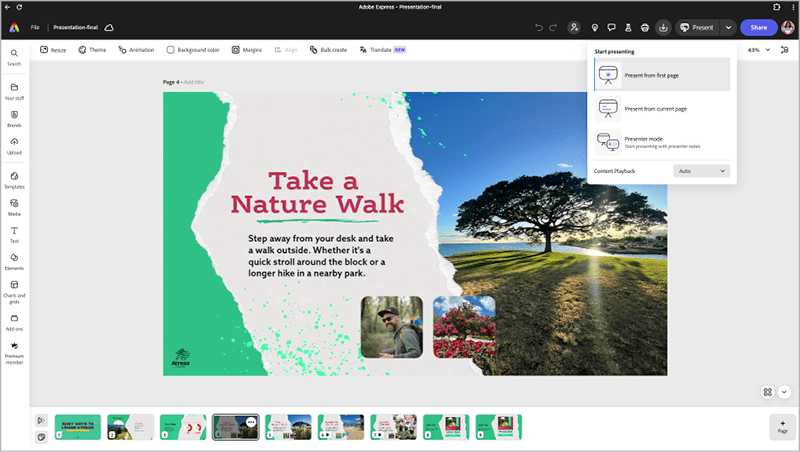Screen dimensions: 800x452
Task: Click the Premium member crown icon
Action: [14, 346]
